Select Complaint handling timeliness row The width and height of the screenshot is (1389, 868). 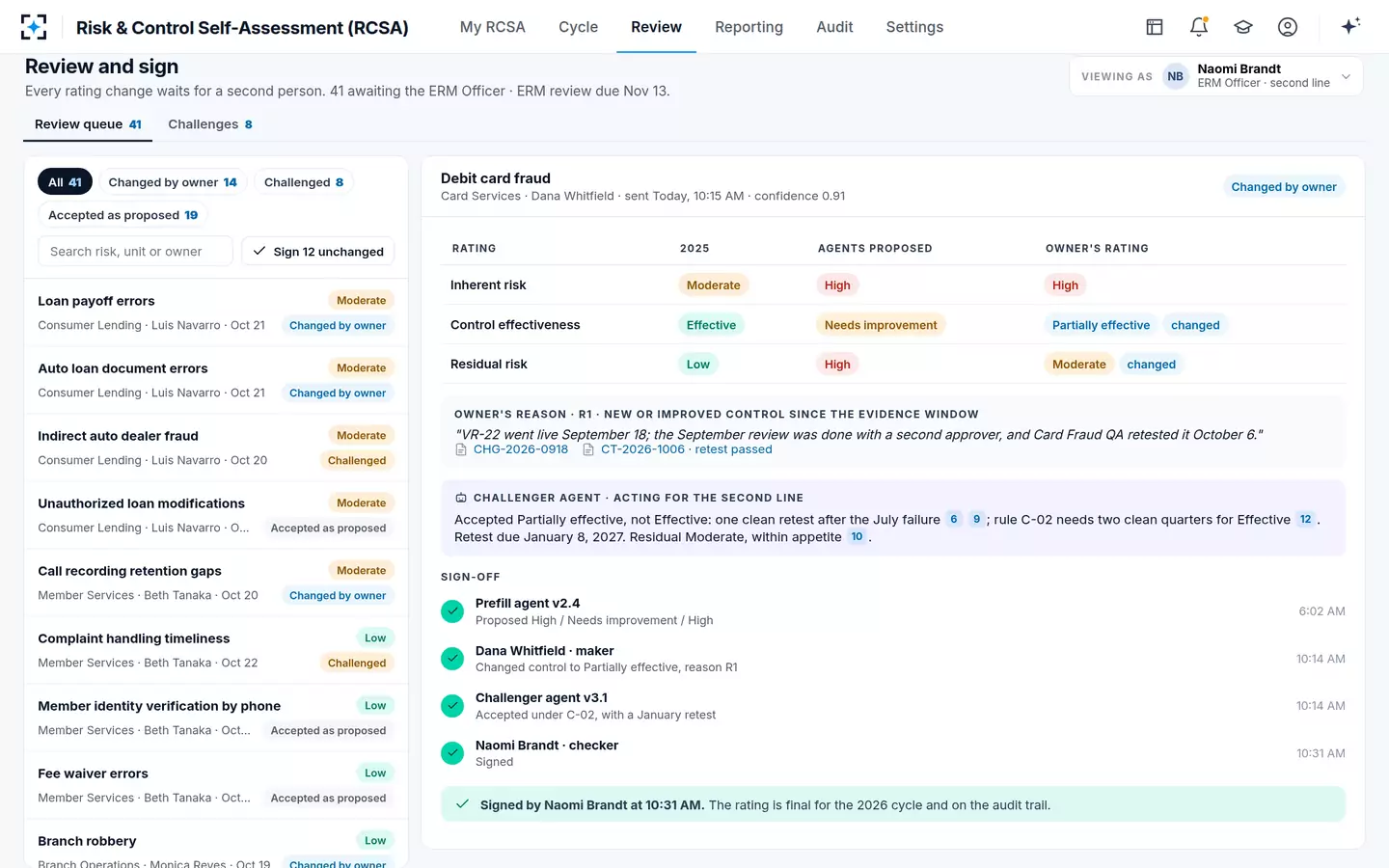click(216, 650)
